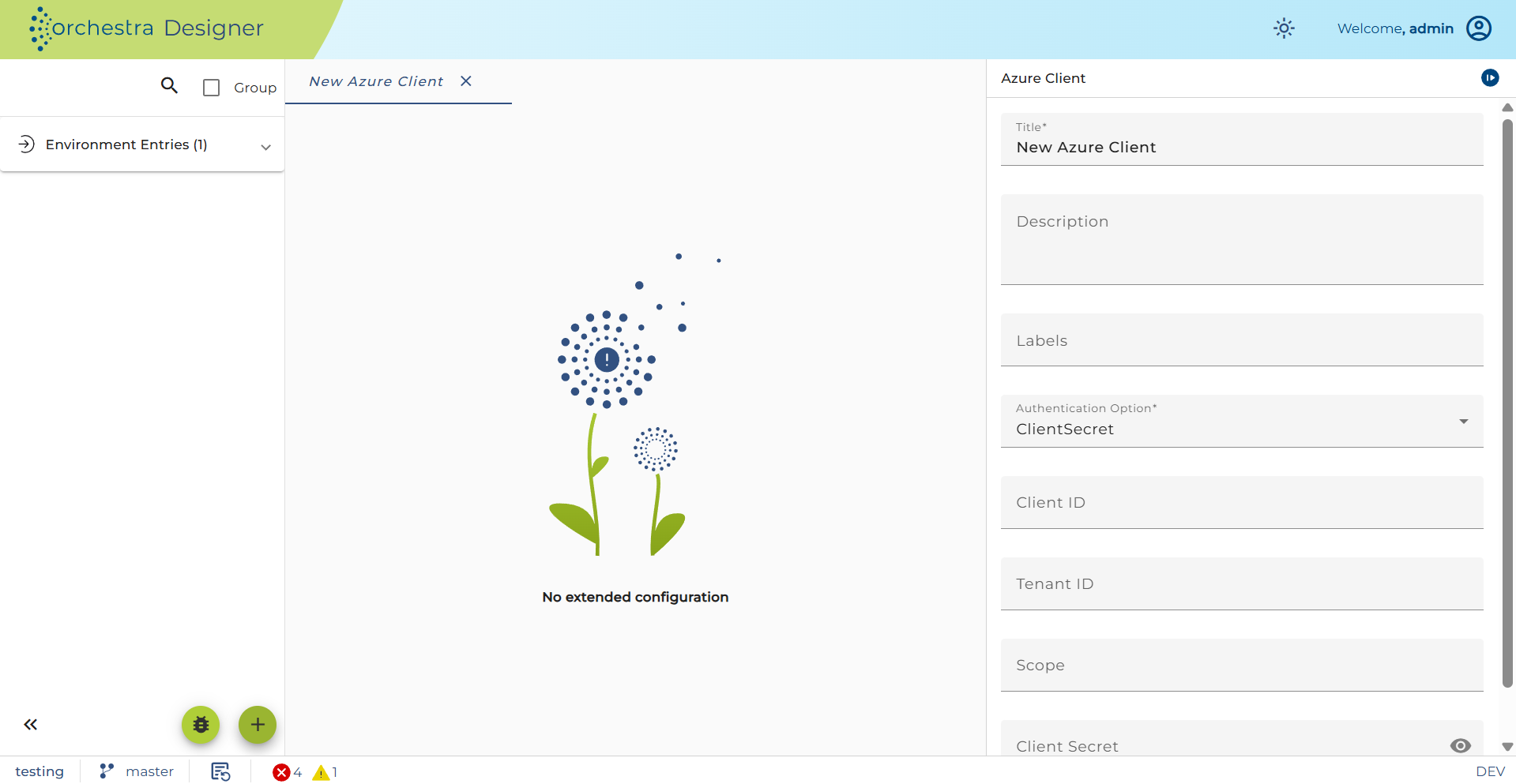Open the admin user profile icon

1479,28
